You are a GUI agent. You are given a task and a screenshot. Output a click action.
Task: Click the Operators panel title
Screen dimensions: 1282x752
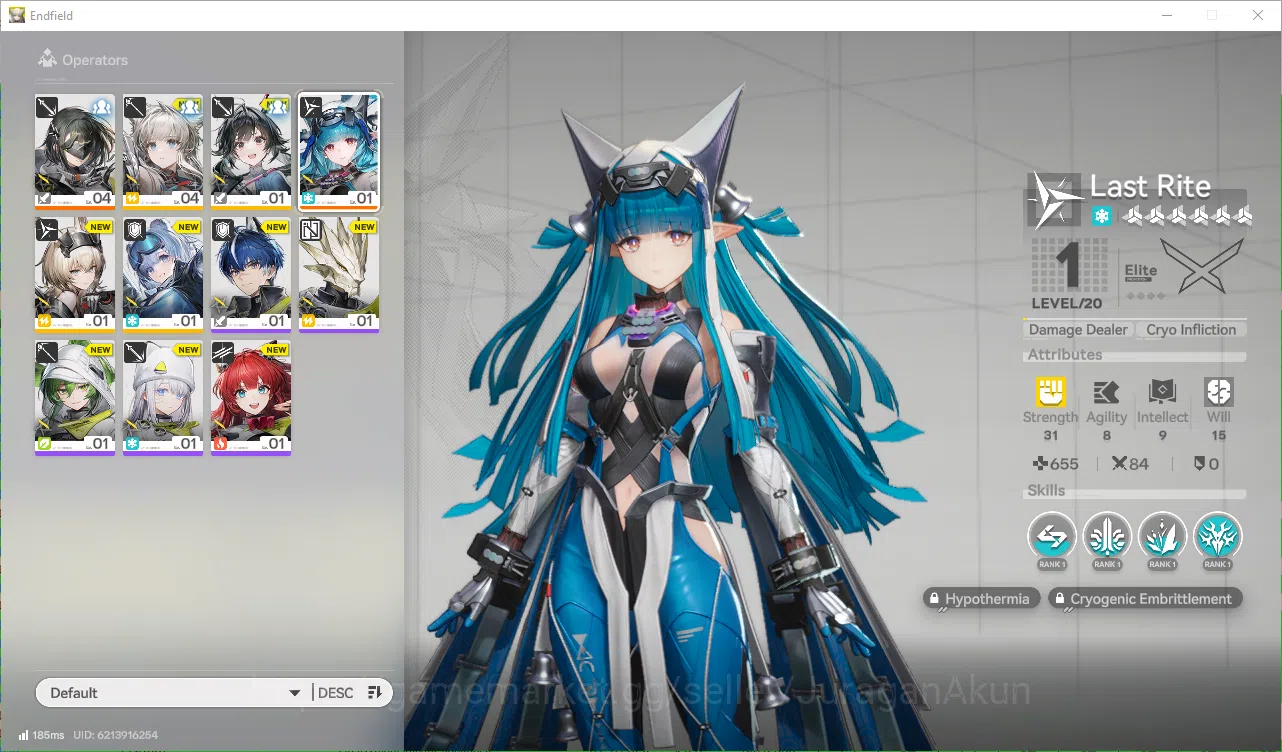tap(95, 60)
